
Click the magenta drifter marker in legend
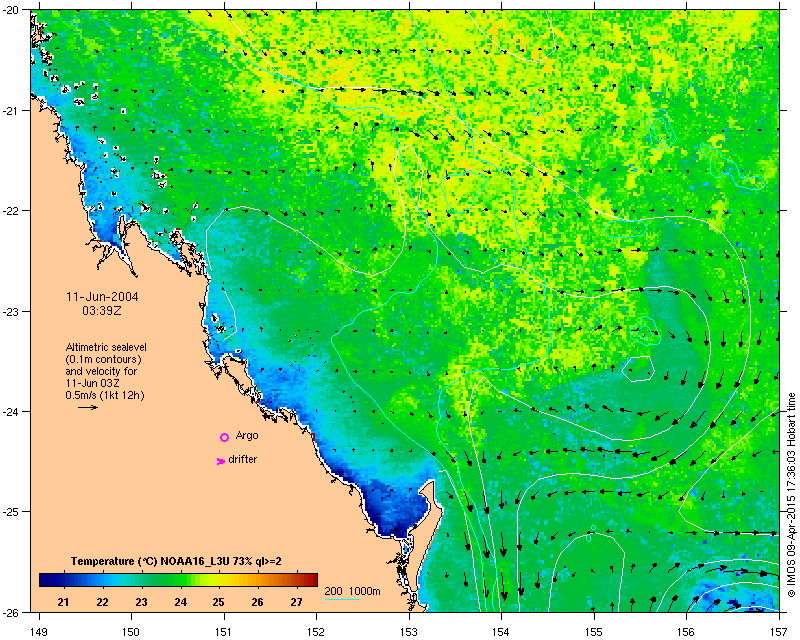(221, 461)
